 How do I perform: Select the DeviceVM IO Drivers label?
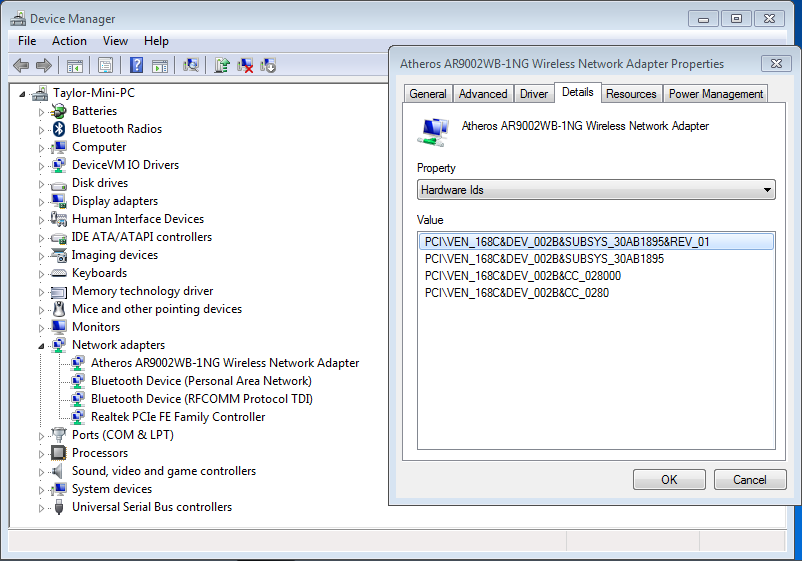[125, 165]
